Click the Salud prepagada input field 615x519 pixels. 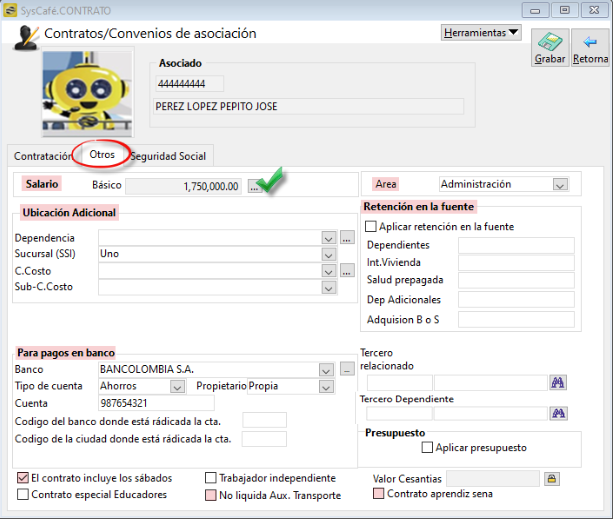(516, 280)
